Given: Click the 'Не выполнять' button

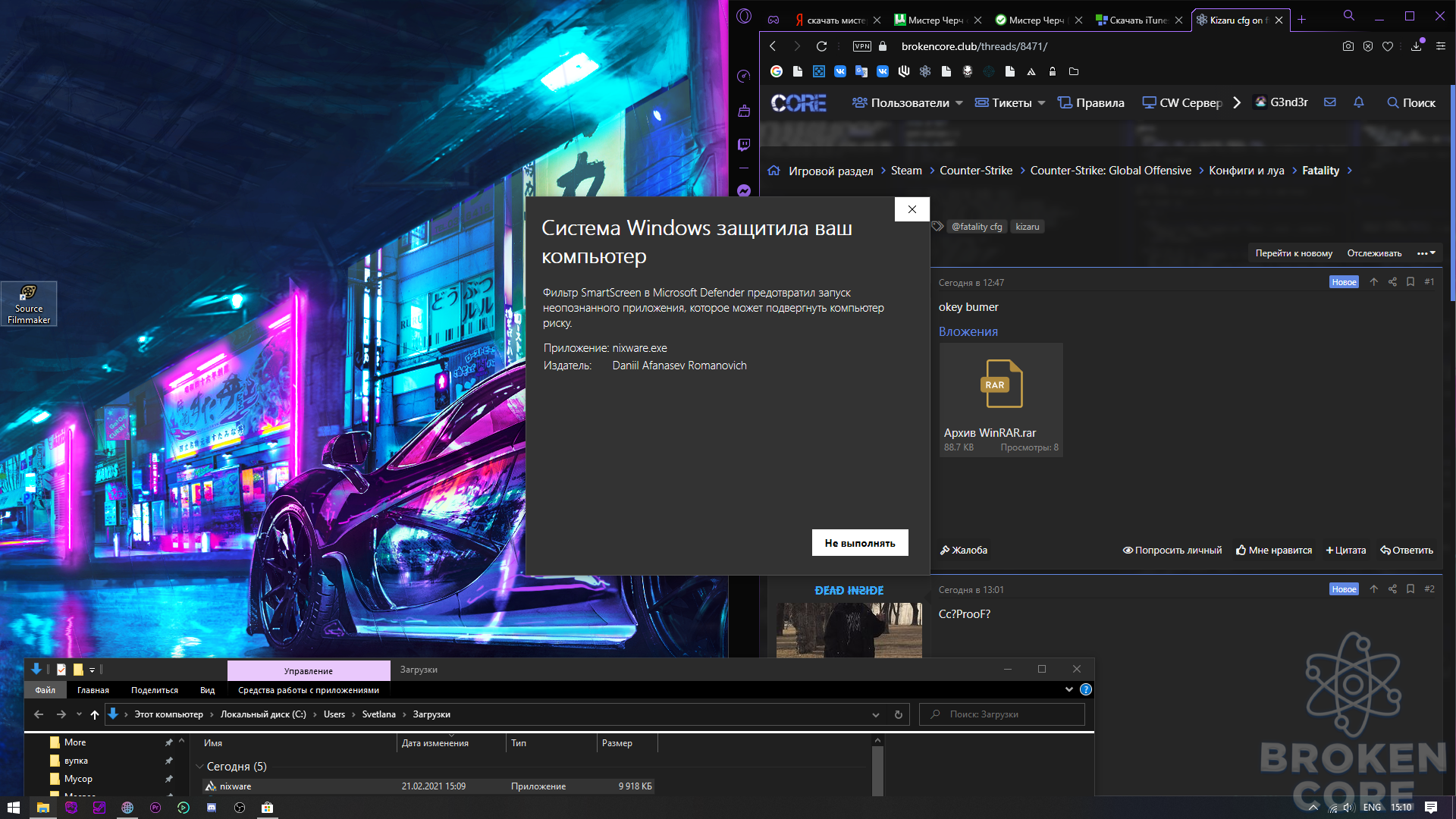Looking at the screenshot, I should (860, 543).
